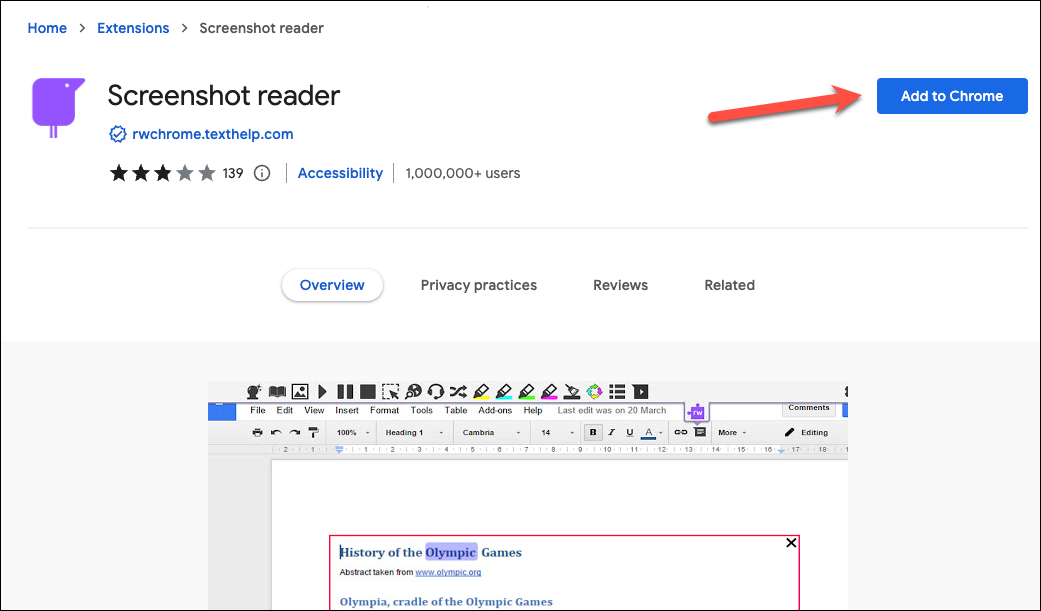Open the Tools menu in preview
The image size is (1041, 611).
pos(422,410)
